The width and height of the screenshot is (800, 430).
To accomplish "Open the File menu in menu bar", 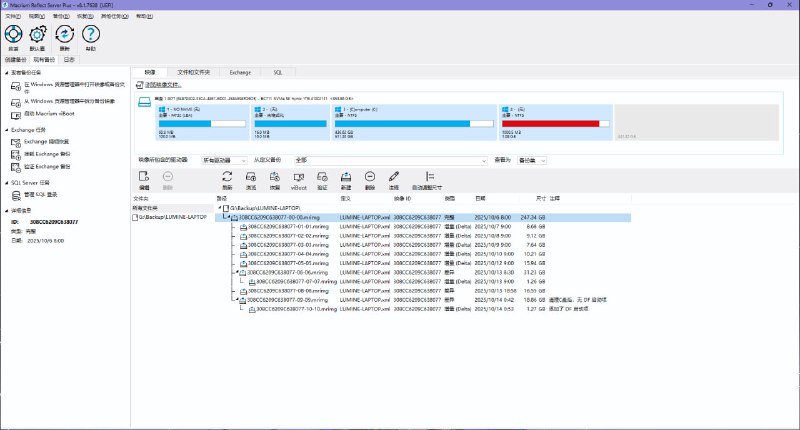I will pos(11,17).
